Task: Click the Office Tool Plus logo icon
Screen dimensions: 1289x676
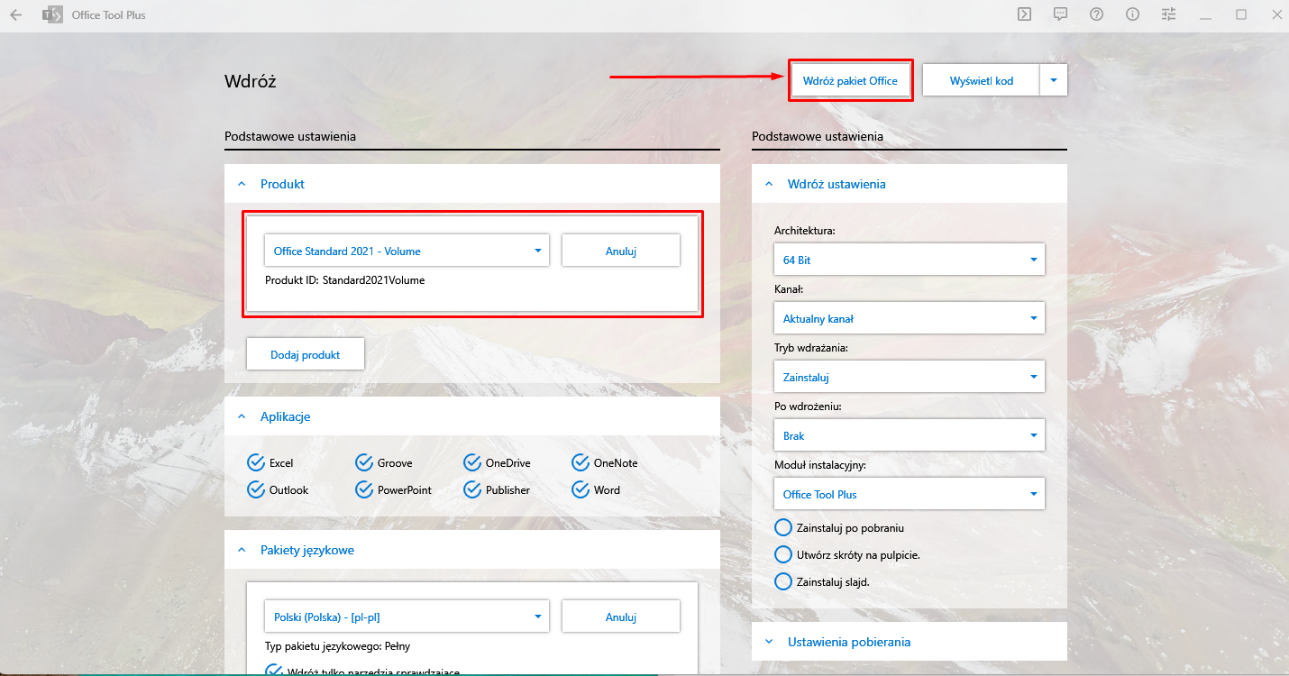Action: (52, 15)
